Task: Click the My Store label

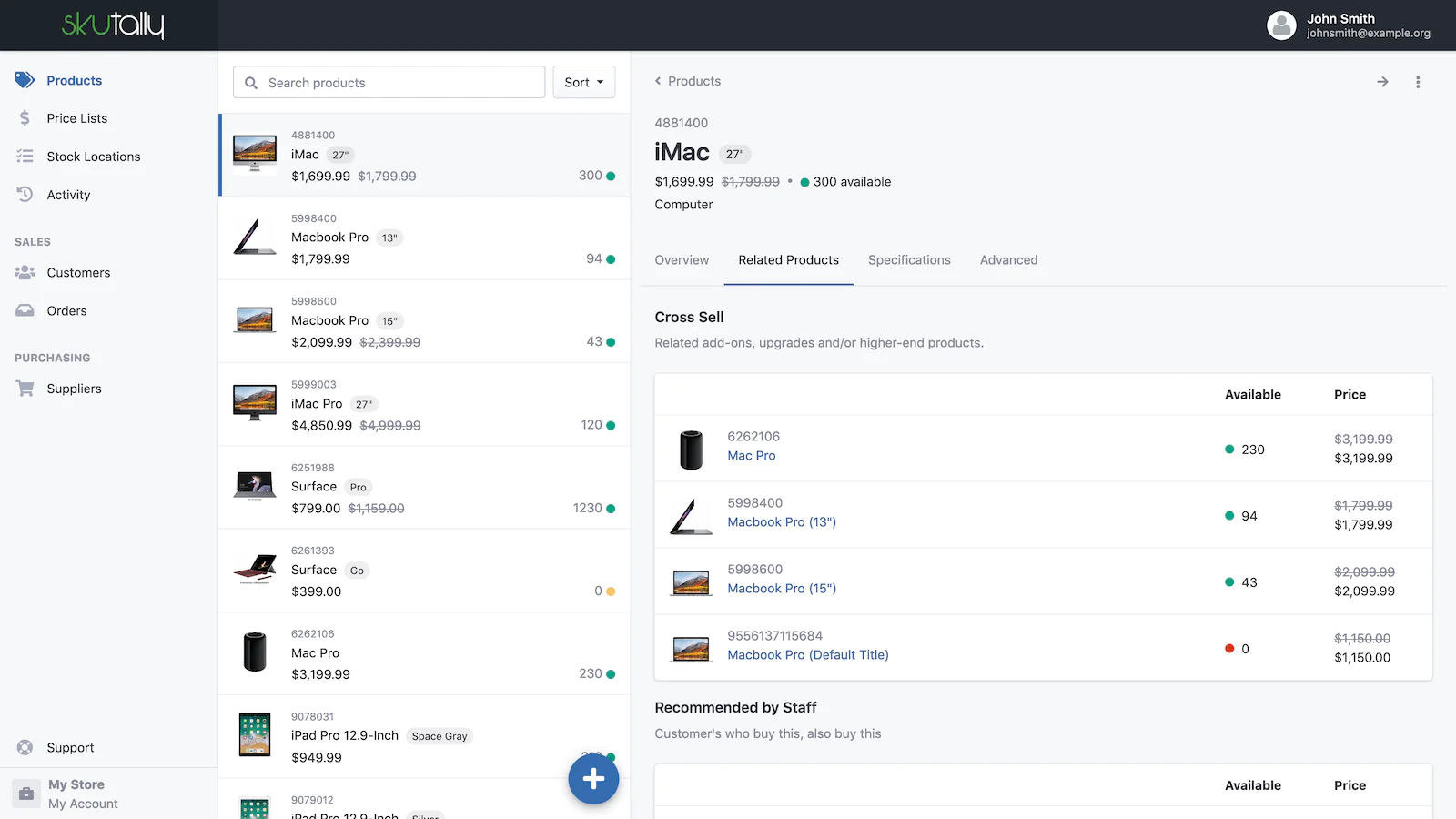Action: pyautogui.click(x=76, y=784)
